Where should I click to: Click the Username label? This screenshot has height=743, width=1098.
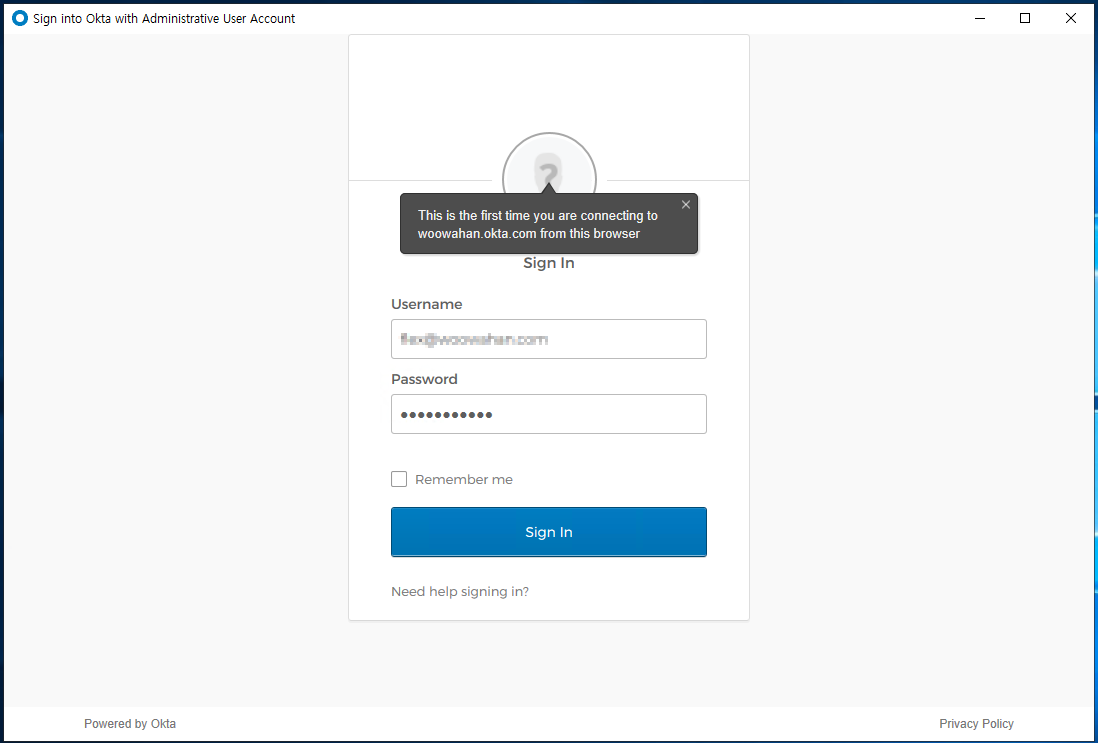[x=426, y=304]
